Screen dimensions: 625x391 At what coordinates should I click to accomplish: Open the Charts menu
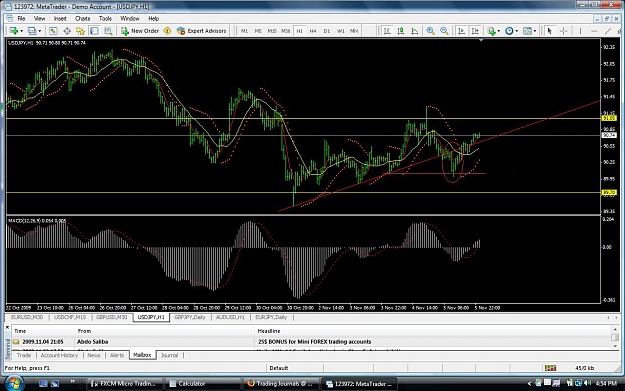[83, 18]
